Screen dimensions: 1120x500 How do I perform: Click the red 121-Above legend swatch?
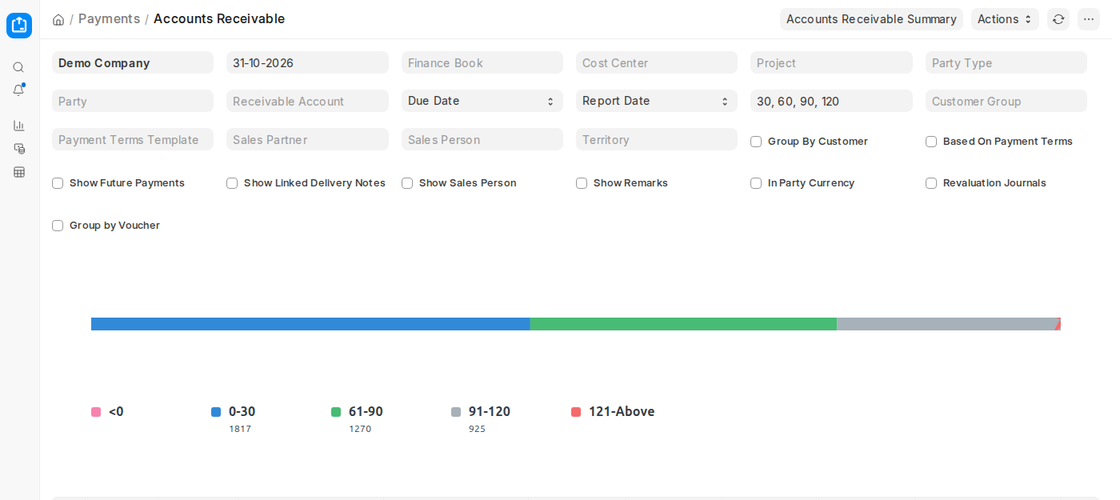[576, 412]
